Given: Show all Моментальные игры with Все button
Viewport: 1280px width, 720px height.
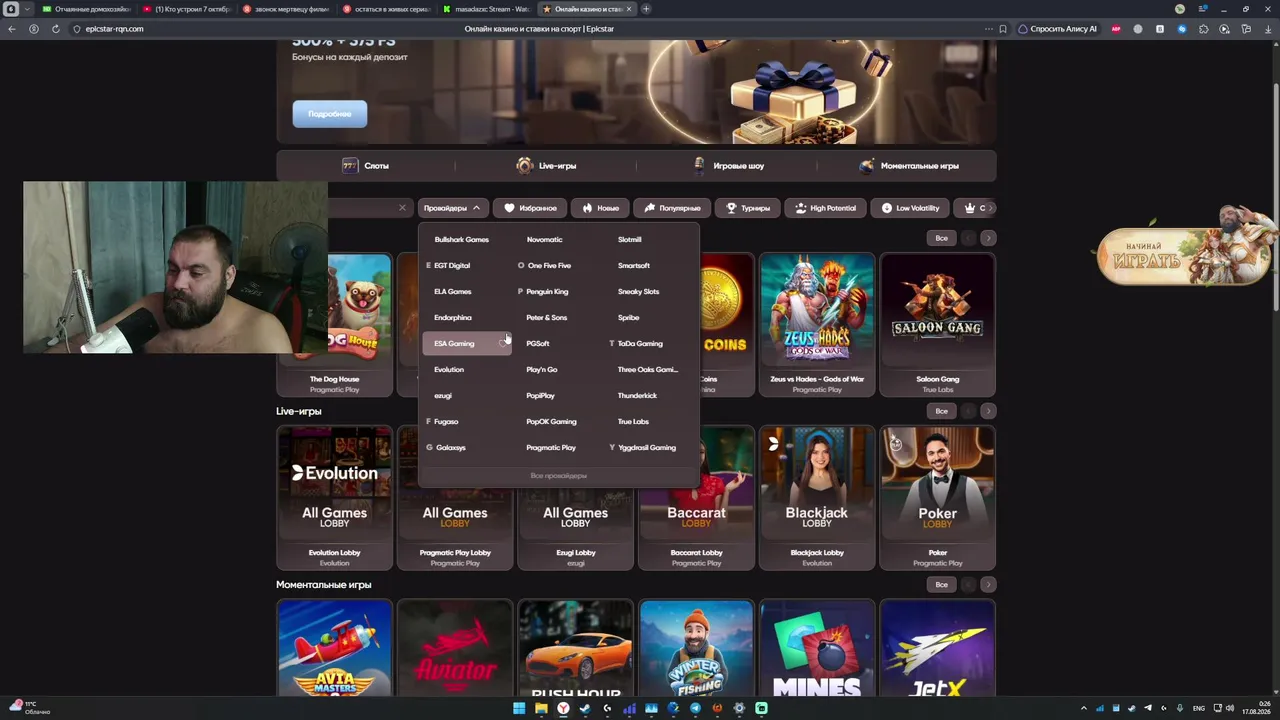Looking at the screenshot, I should [941, 584].
